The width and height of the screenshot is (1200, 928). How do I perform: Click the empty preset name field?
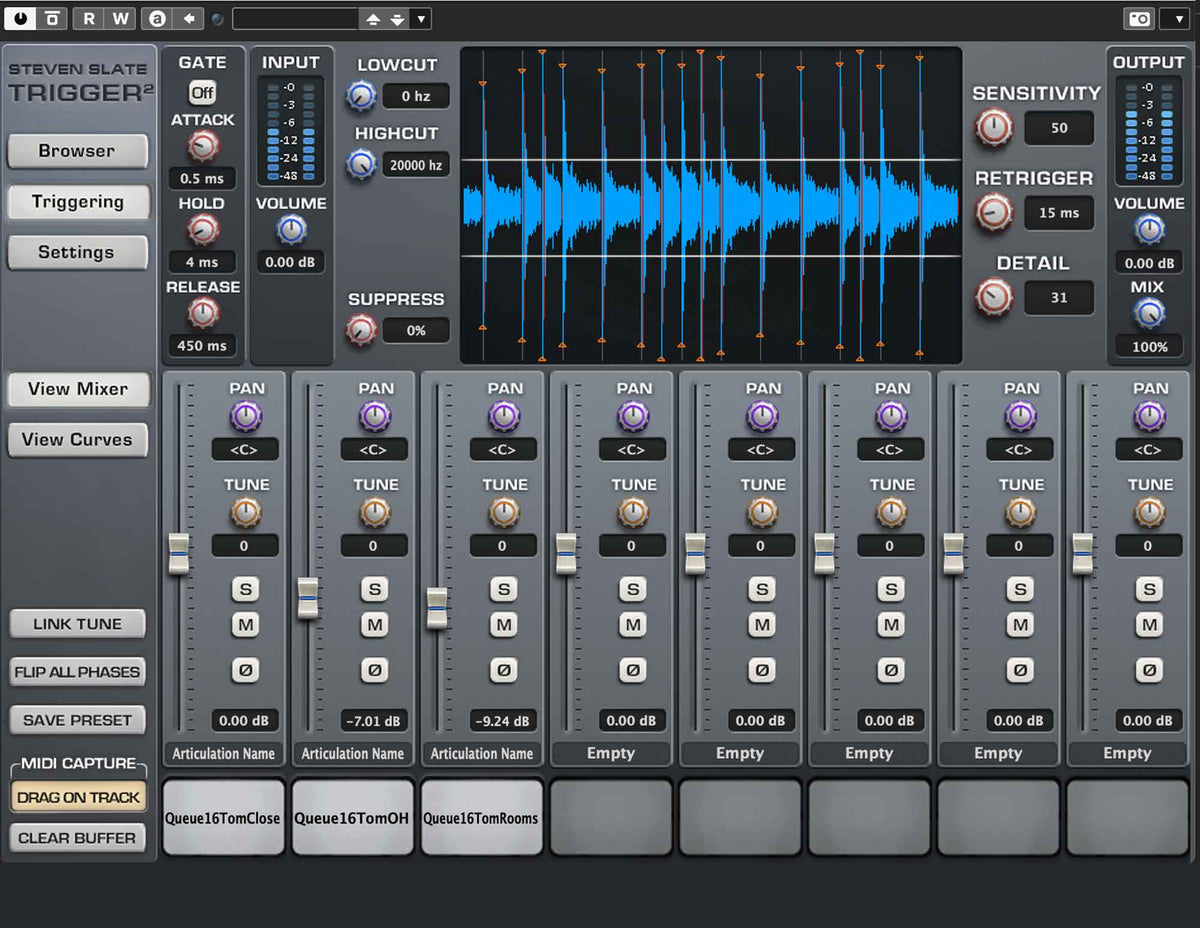point(295,19)
